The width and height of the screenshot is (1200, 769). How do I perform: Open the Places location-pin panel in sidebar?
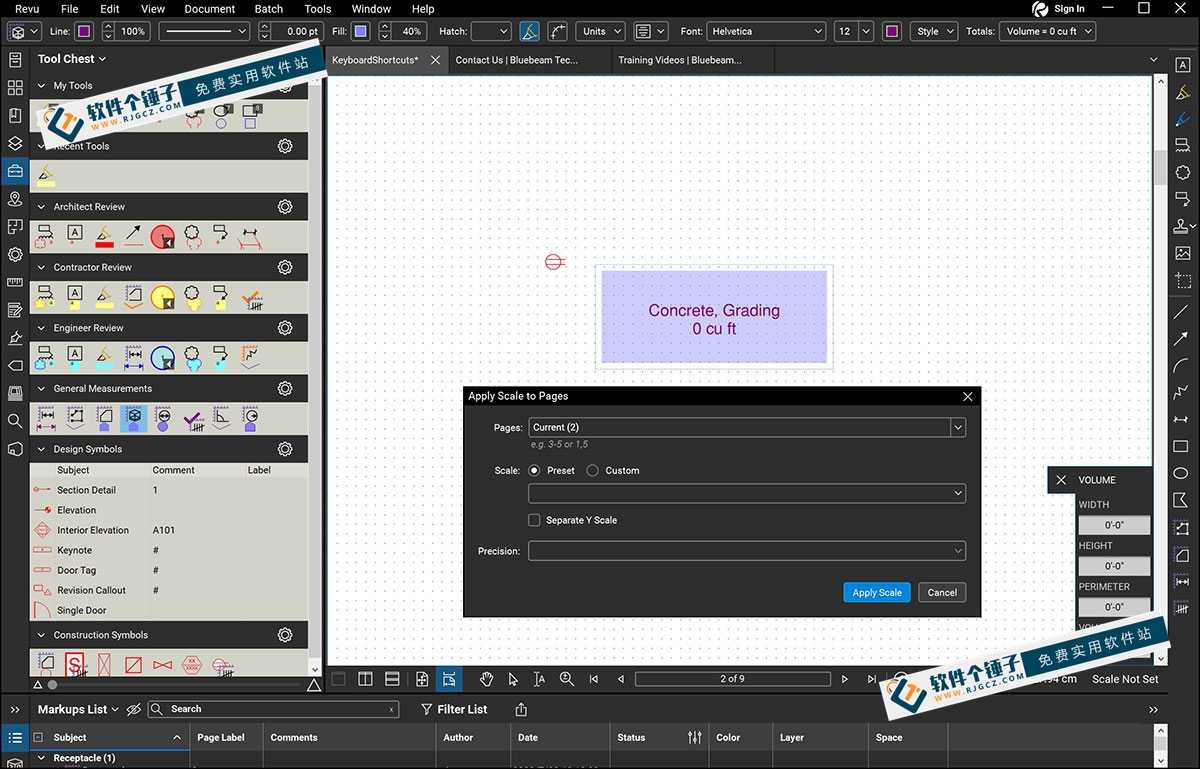[15, 199]
